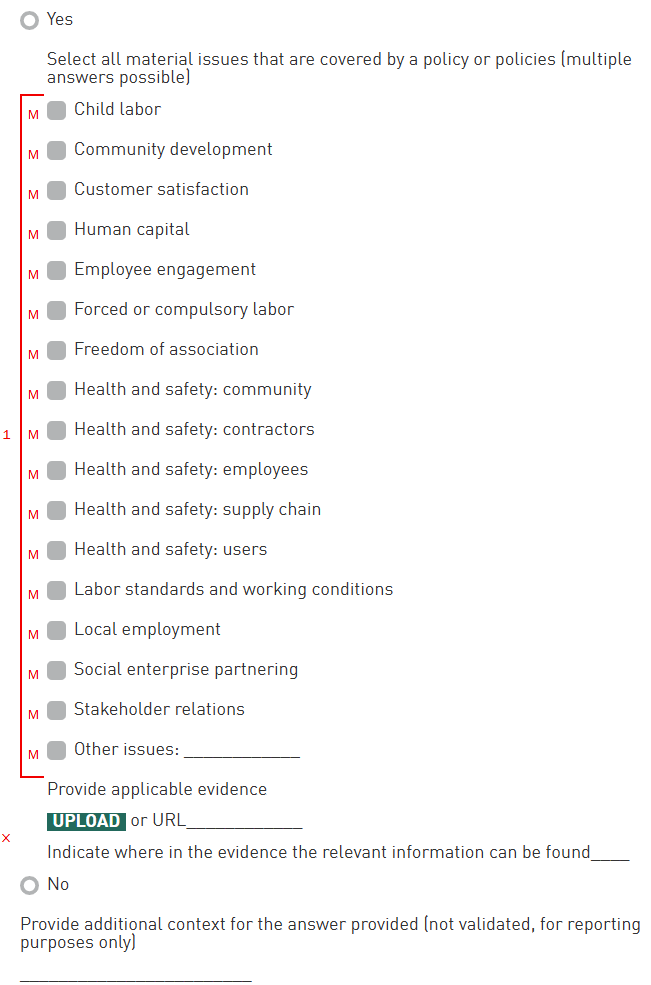Check Health and safety: employees box
Viewport: 651px width, 985px height.
click(x=57, y=470)
